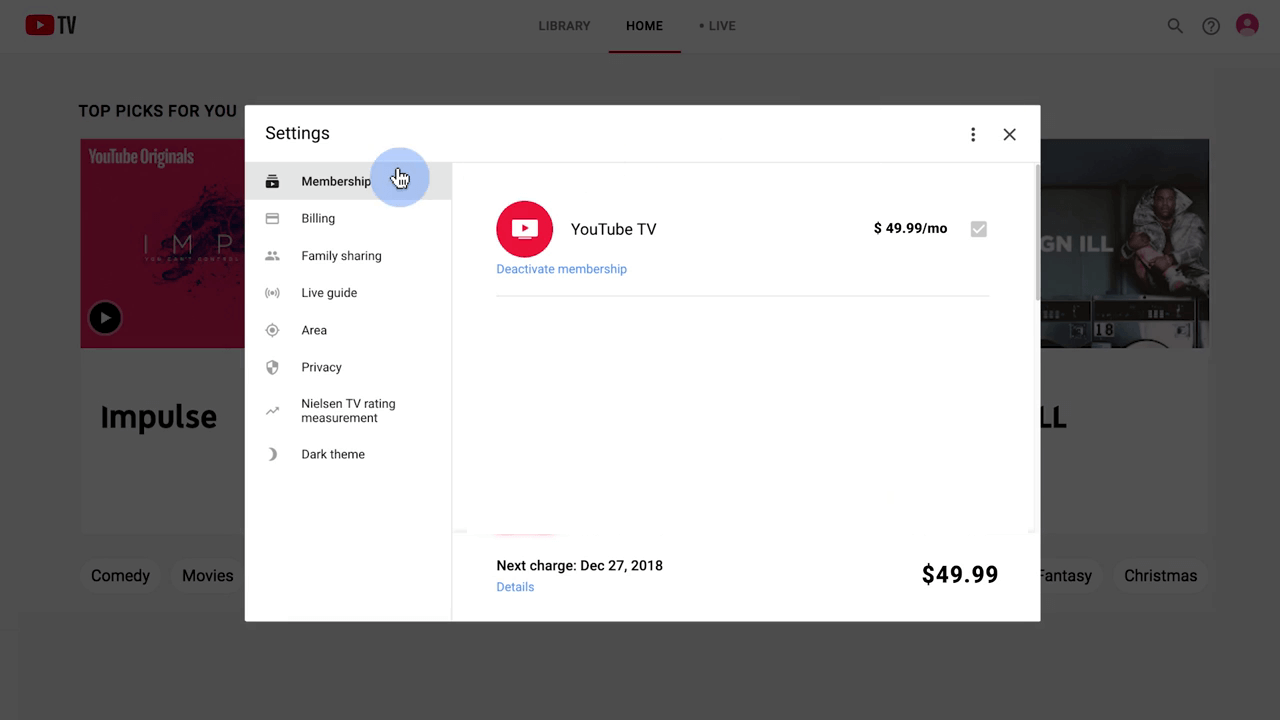This screenshot has height=720, width=1280.
Task: Click the Top Picks For You heading
Action: click(158, 111)
